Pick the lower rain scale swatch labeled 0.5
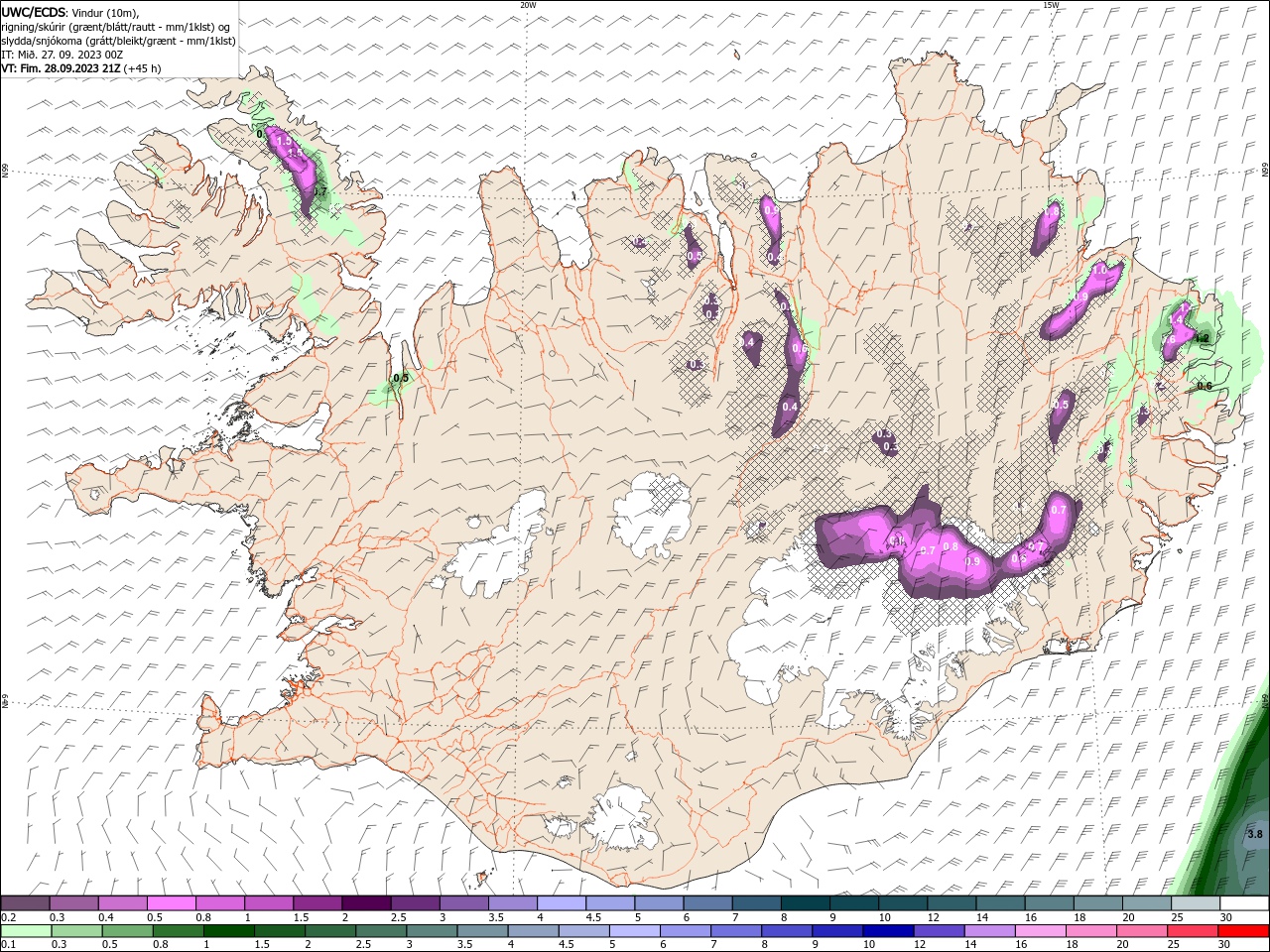The height and width of the screenshot is (952, 1270). coord(127,931)
